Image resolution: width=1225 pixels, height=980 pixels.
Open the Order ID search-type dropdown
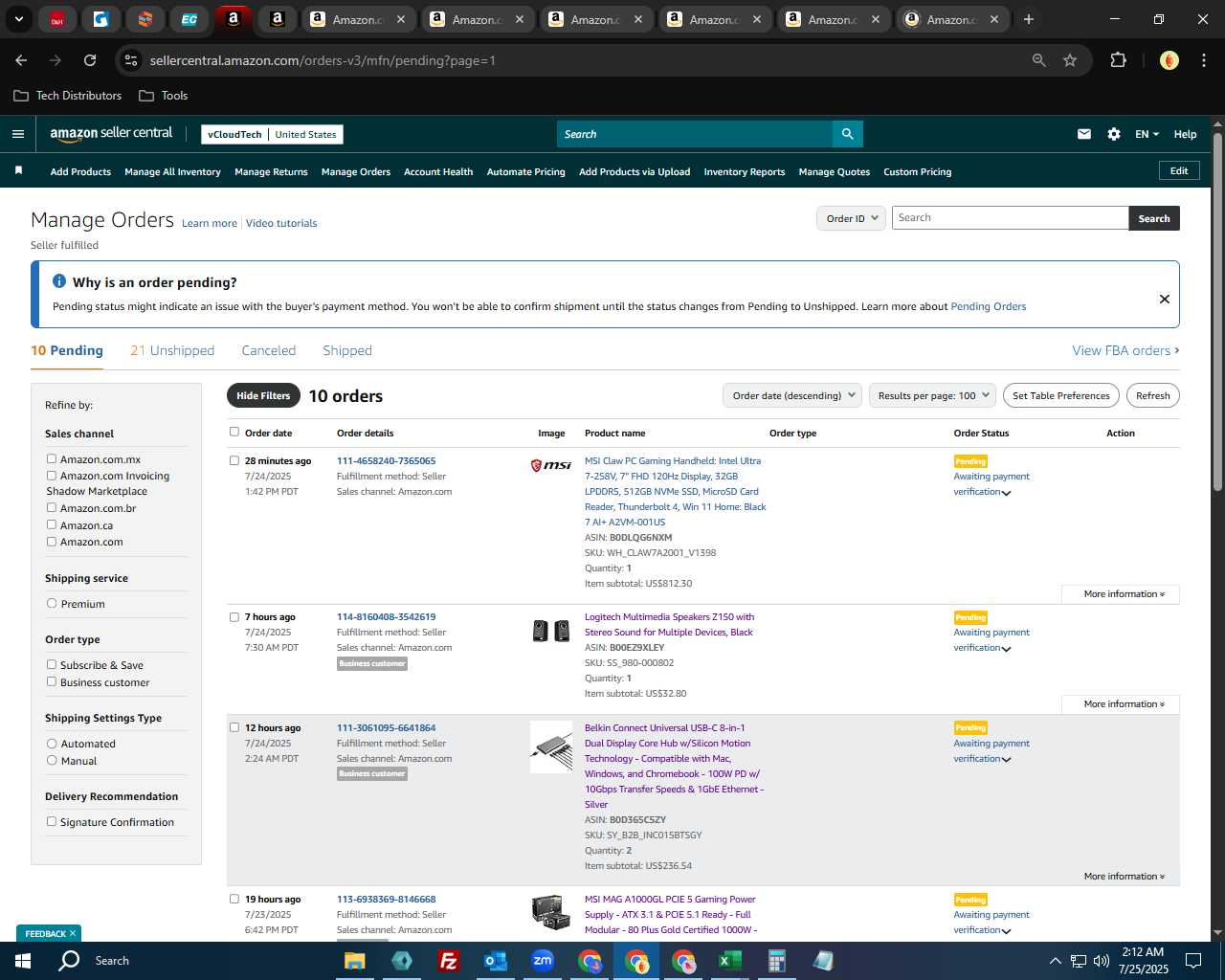click(x=851, y=218)
